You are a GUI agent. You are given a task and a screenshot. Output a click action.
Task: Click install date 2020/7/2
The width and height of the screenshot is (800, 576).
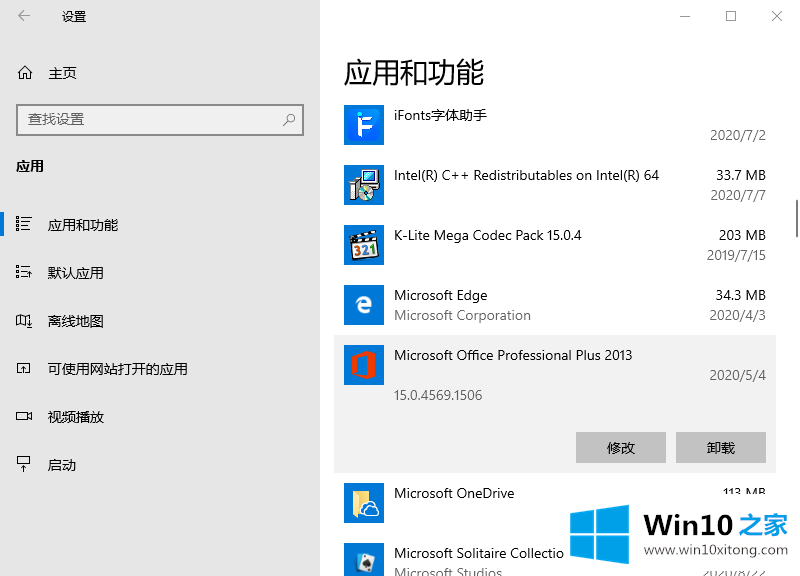(738, 135)
